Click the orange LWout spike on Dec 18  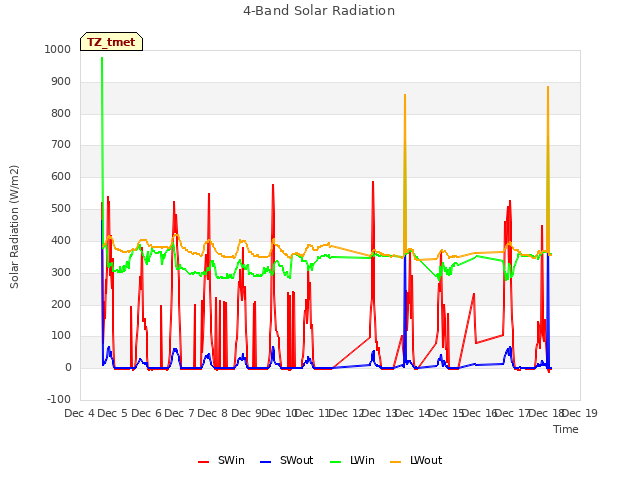(x=548, y=87)
